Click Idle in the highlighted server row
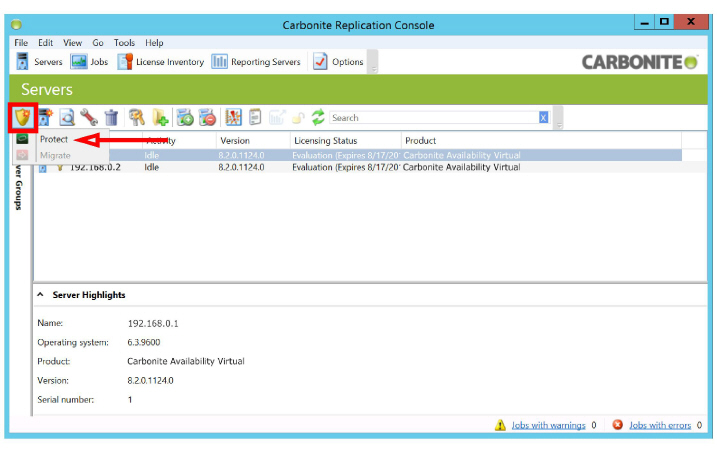Image resolution: width=717 pixels, height=455 pixels. pyautogui.click(x=151, y=155)
